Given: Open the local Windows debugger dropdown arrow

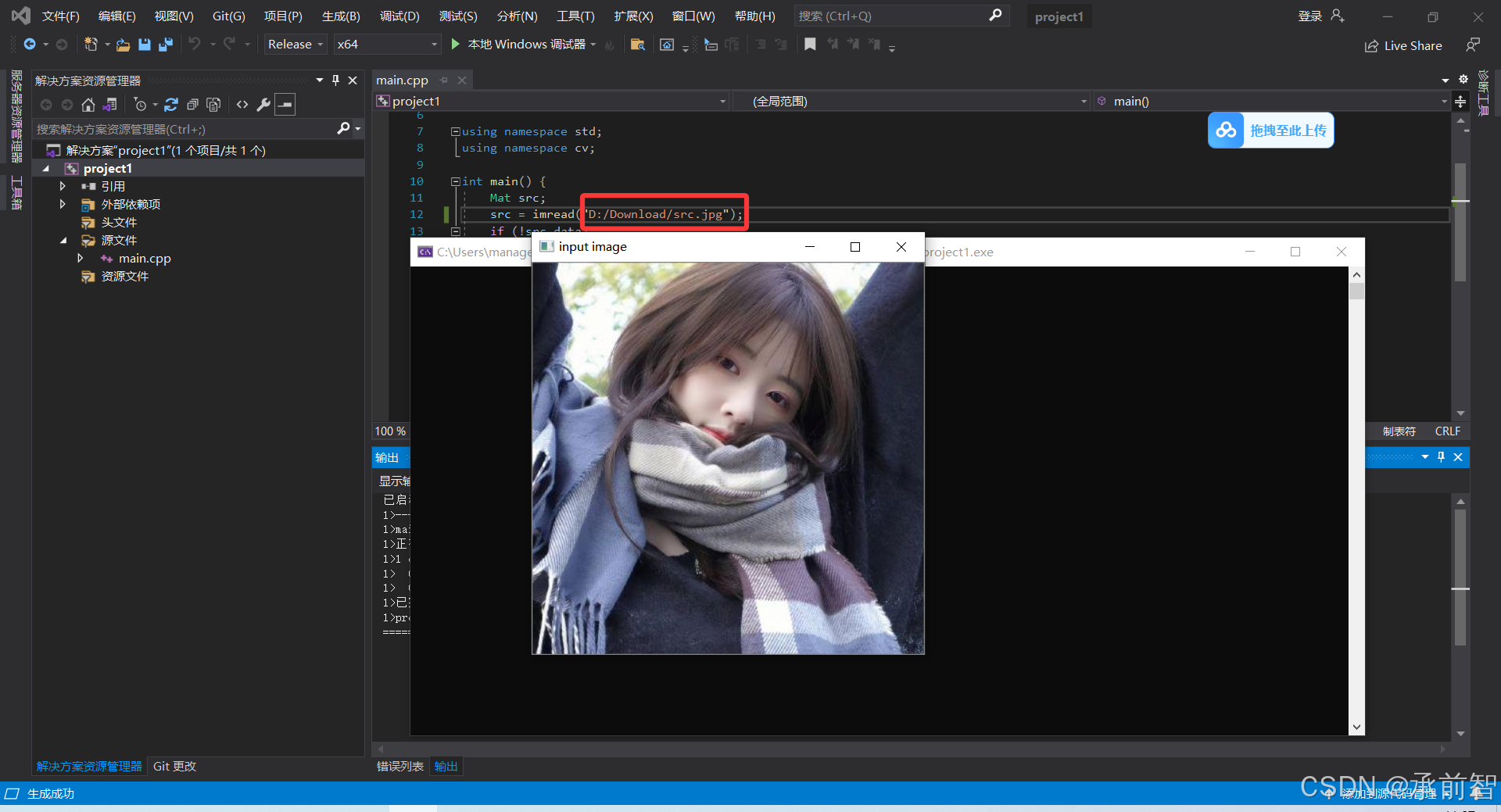Looking at the screenshot, I should click(593, 45).
